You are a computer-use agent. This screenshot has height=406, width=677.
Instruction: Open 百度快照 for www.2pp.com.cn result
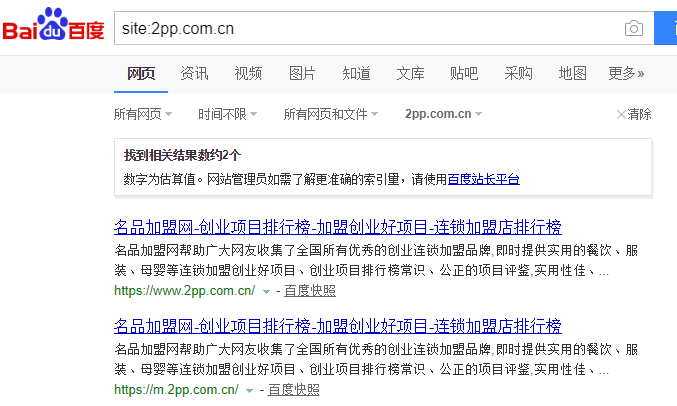click(x=310, y=291)
